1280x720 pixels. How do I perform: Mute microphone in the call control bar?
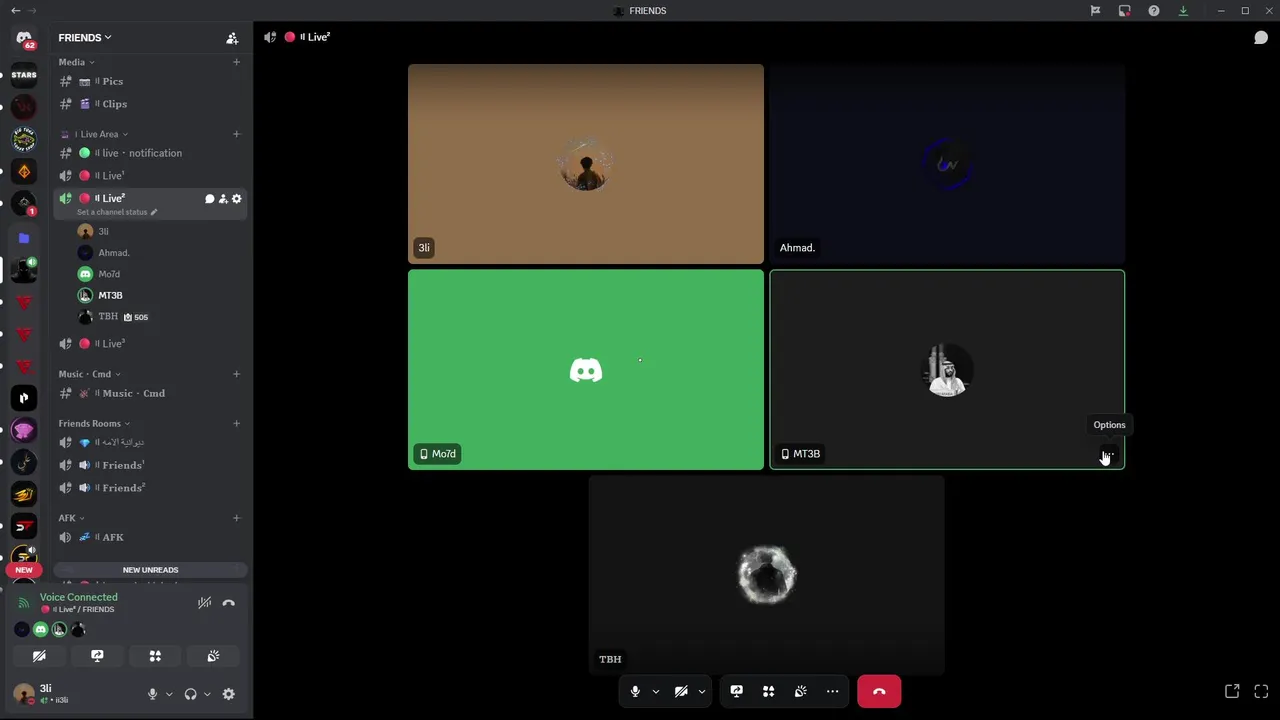pyautogui.click(x=635, y=691)
